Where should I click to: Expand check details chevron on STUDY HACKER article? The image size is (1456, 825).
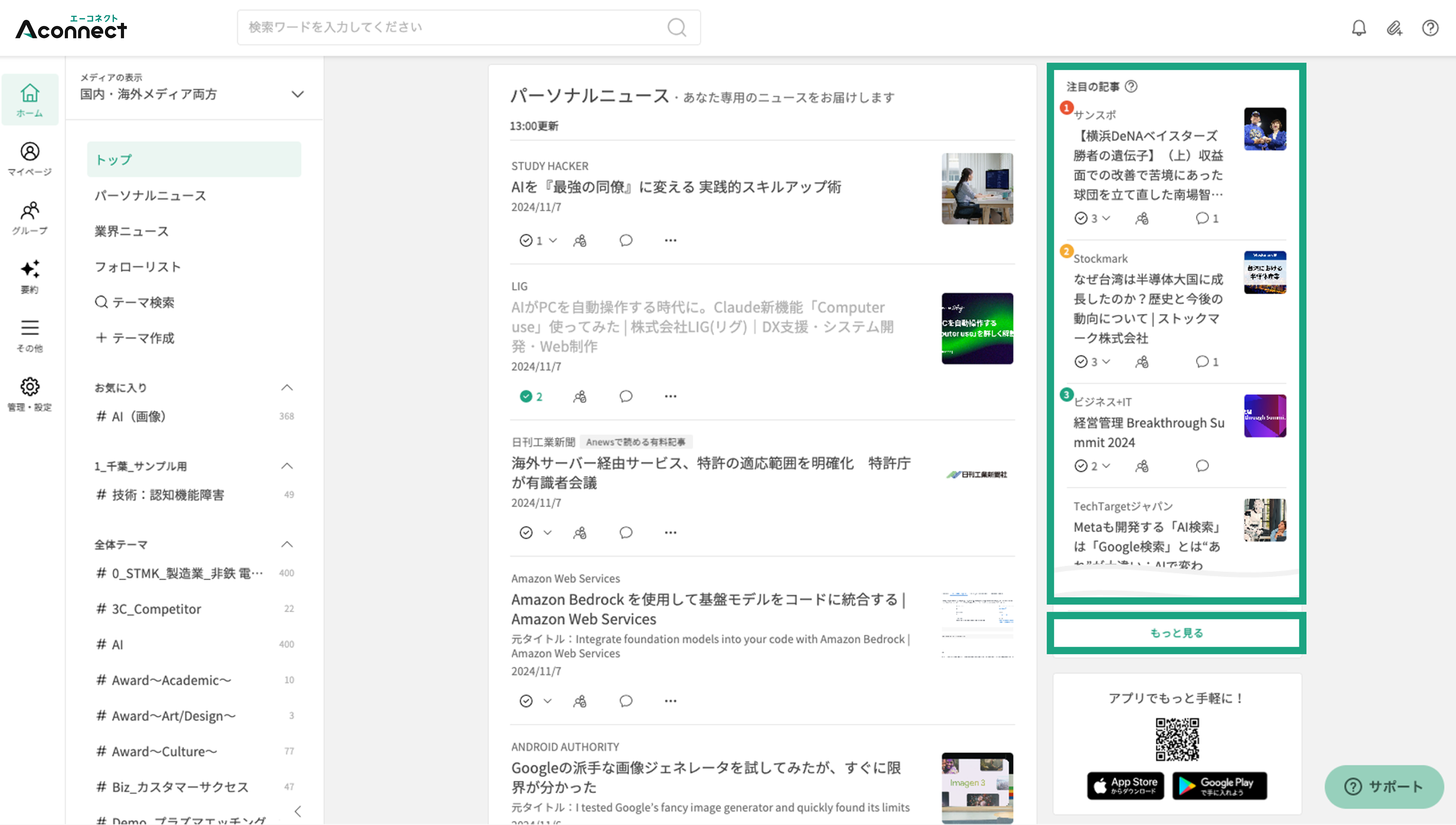[x=553, y=240]
